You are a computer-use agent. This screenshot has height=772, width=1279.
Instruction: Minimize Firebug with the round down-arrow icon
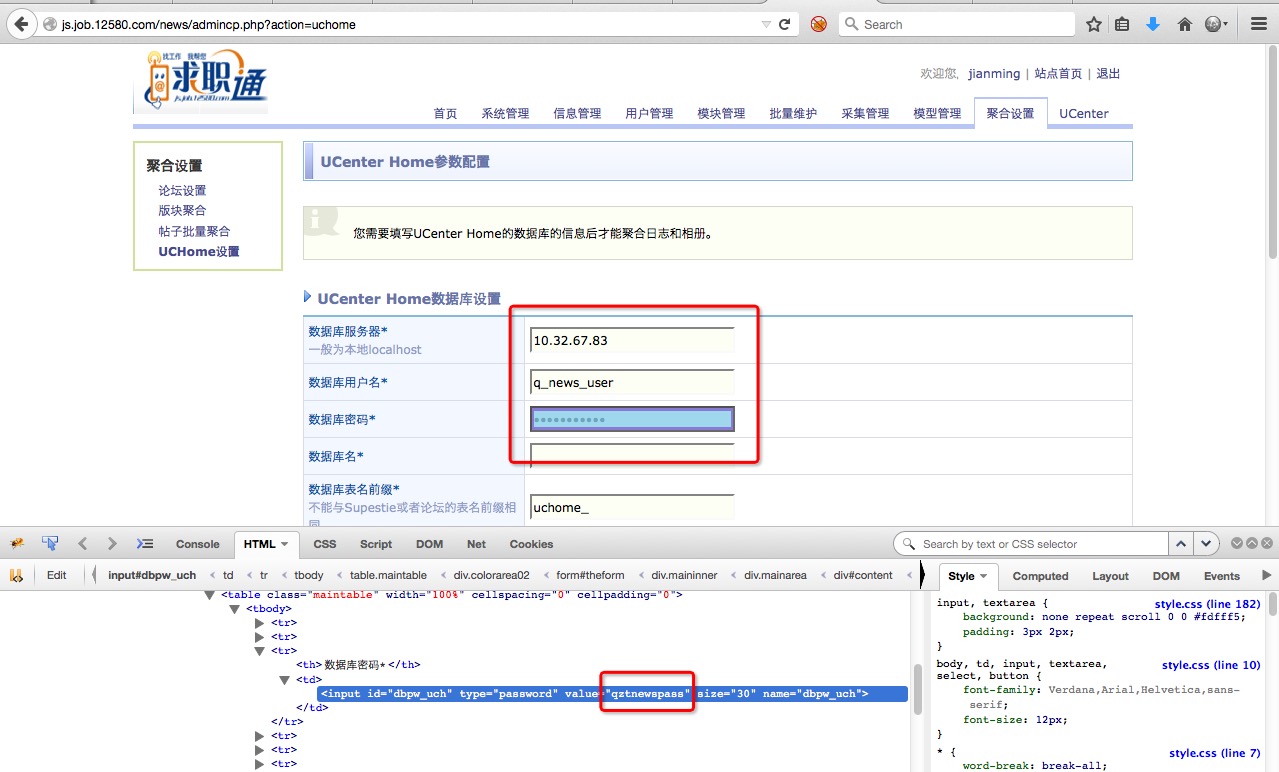click(1237, 544)
